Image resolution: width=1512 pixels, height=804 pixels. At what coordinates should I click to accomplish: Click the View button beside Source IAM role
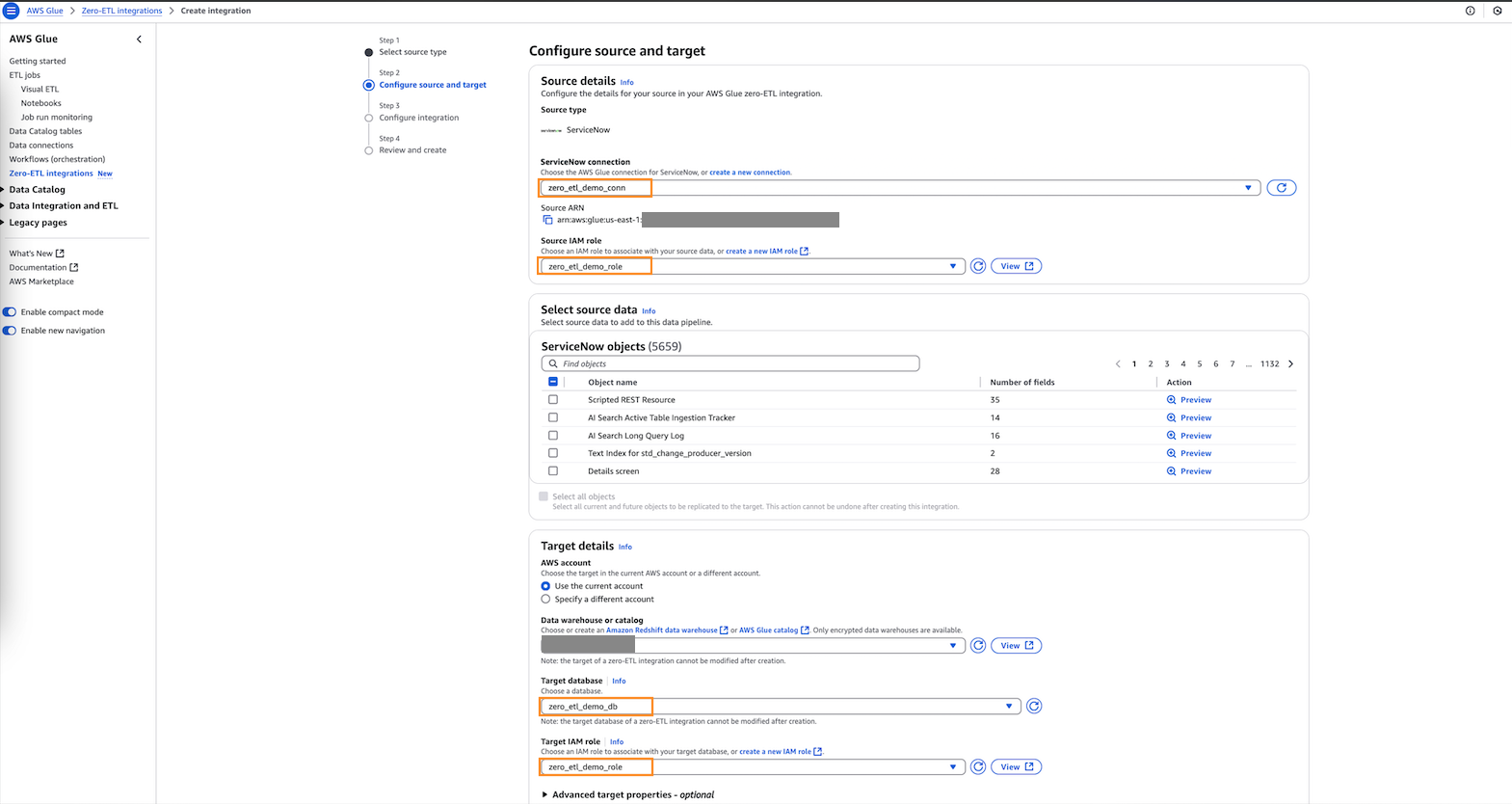pyautogui.click(x=1016, y=266)
